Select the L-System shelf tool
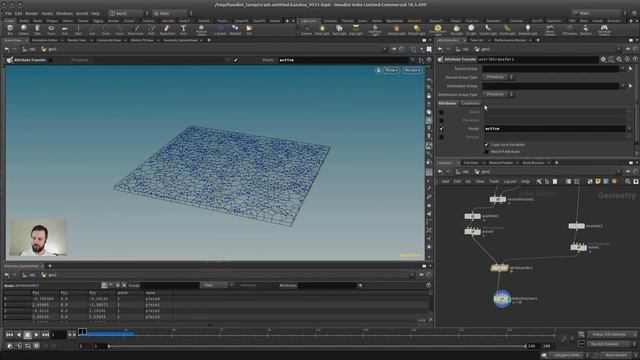The width and height of the screenshot is (640, 360). point(220,29)
